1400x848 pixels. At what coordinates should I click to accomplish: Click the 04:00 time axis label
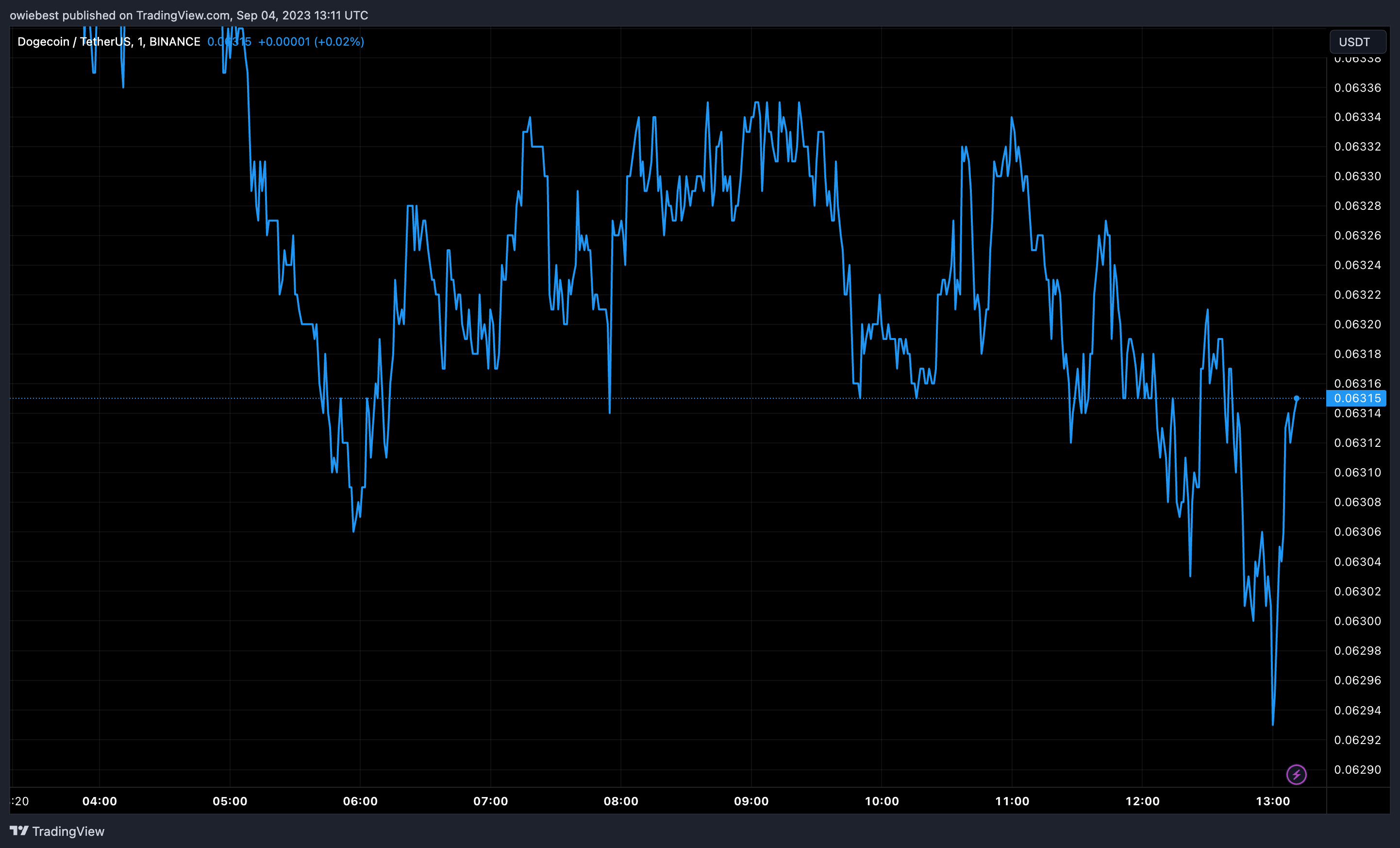100,801
